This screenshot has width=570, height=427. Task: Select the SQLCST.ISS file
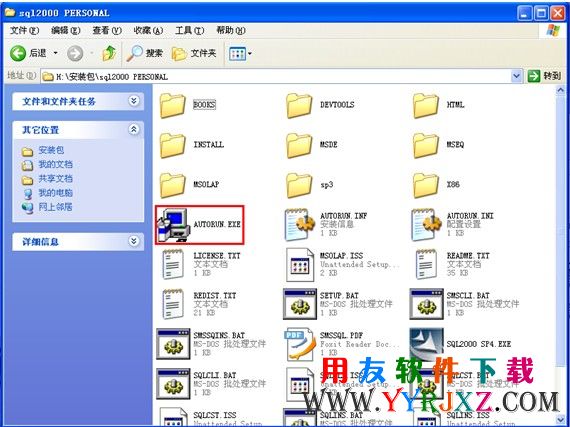tap(211, 417)
